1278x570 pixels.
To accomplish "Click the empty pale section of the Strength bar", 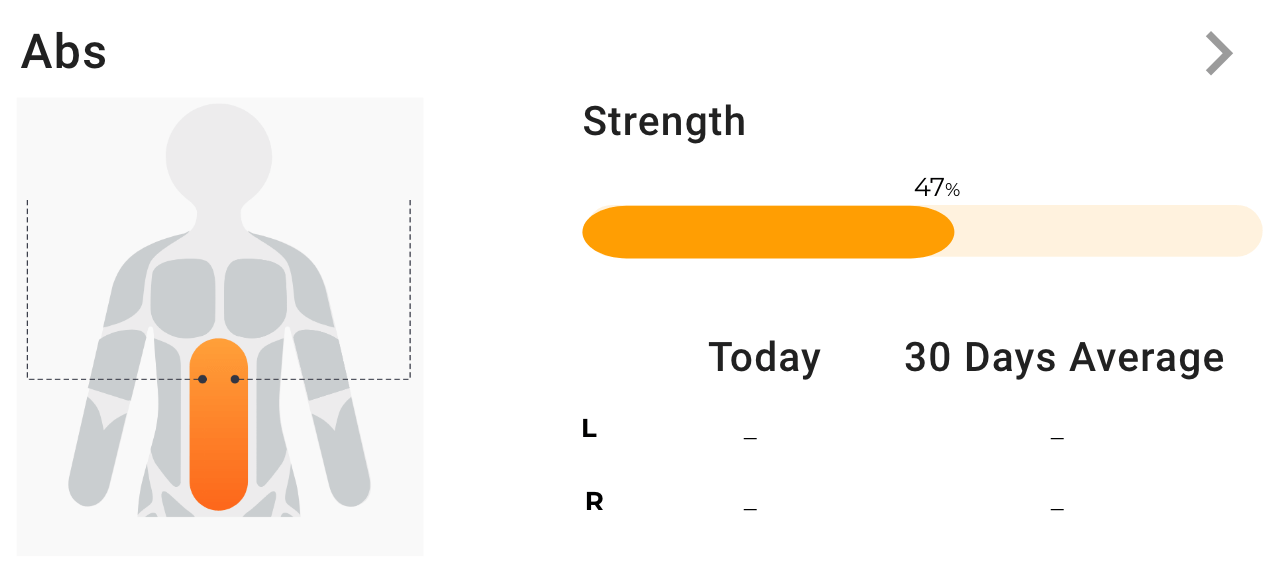I will [x=1108, y=232].
